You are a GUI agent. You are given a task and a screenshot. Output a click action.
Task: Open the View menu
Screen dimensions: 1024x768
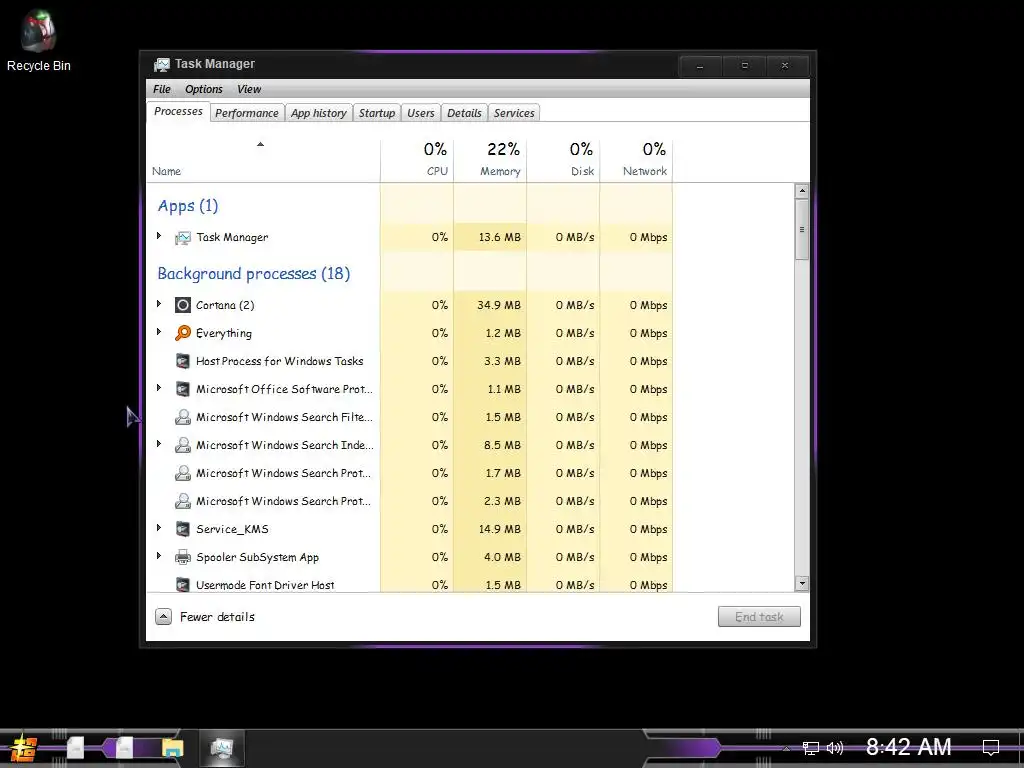click(x=249, y=89)
